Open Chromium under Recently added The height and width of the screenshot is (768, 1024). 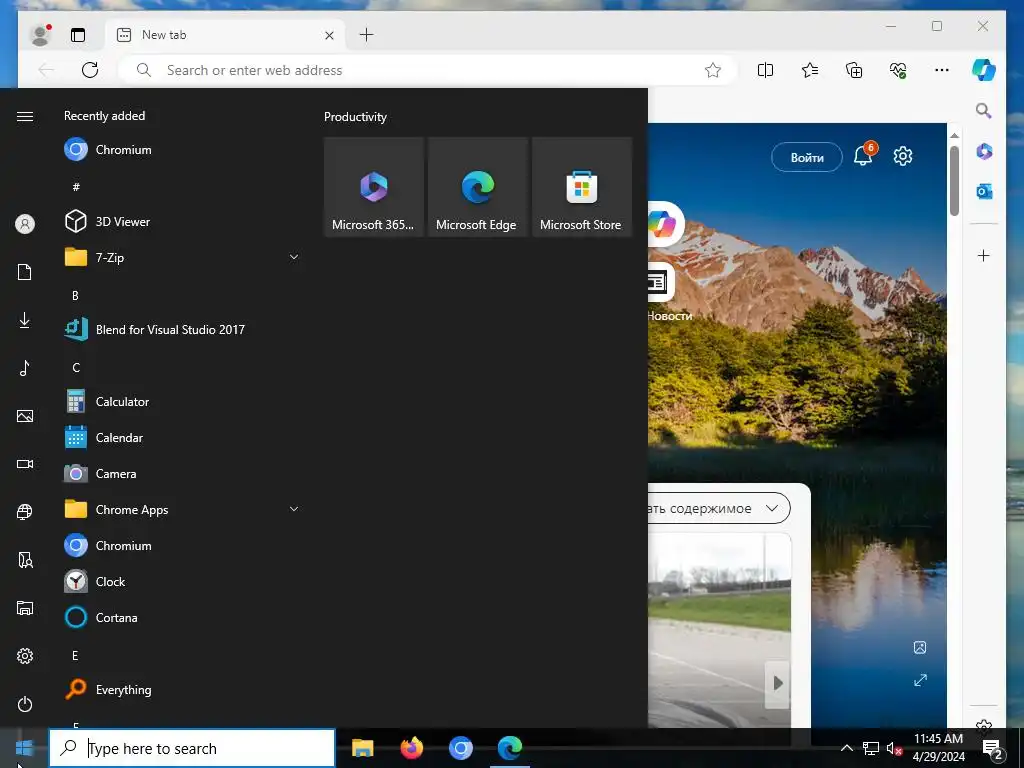pyautogui.click(x=182, y=150)
